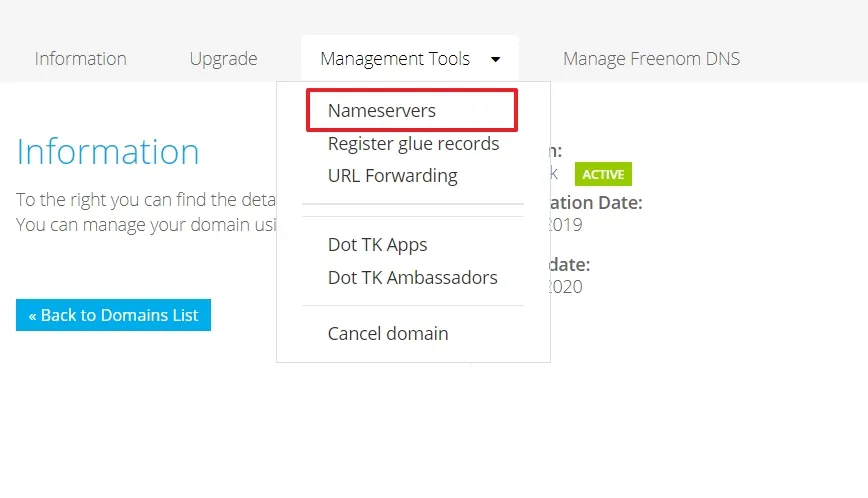Click the large blue Information heading

pyautogui.click(x=107, y=152)
